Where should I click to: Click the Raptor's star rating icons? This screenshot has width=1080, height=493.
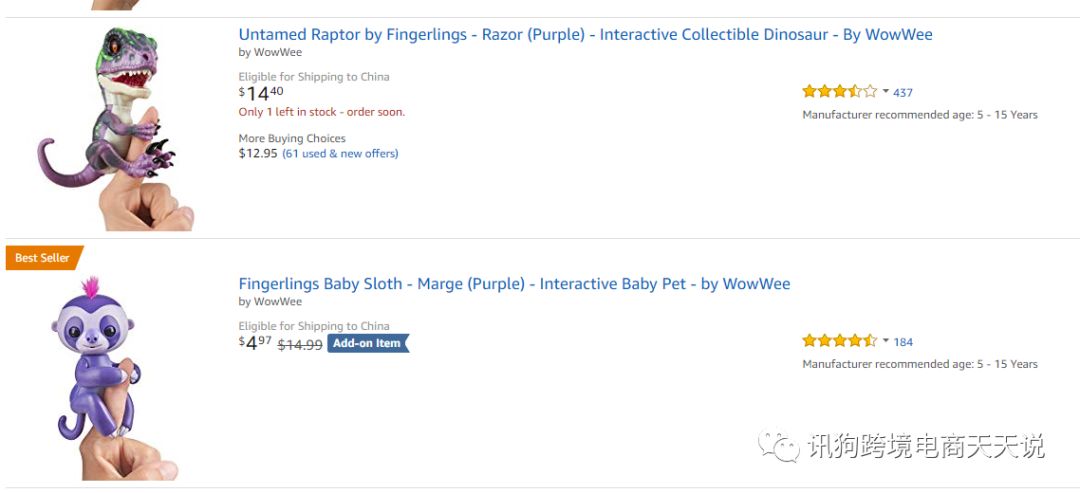point(839,92)
